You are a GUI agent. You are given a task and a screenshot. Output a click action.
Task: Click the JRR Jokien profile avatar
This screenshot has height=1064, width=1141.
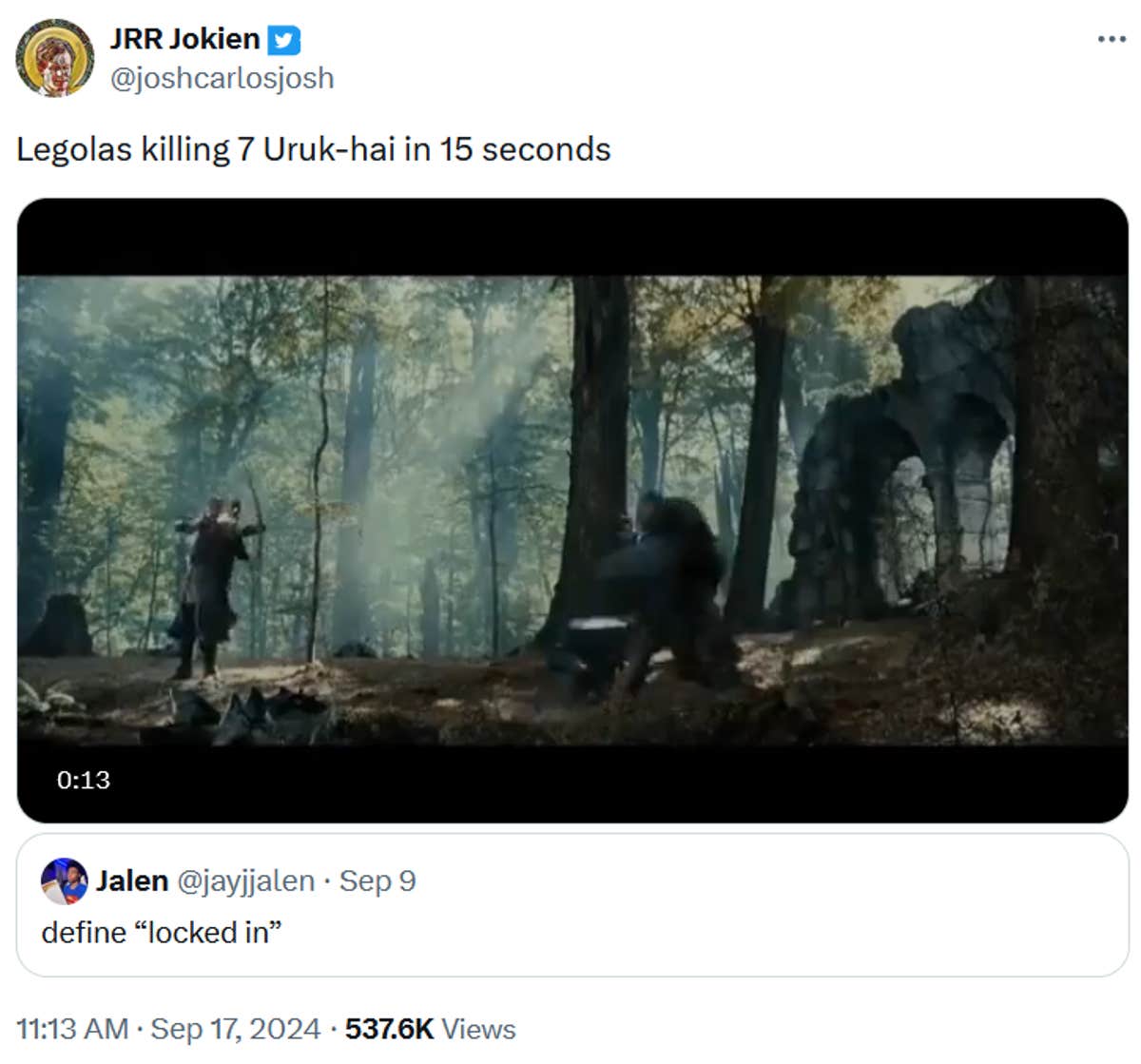click(55, 58)
